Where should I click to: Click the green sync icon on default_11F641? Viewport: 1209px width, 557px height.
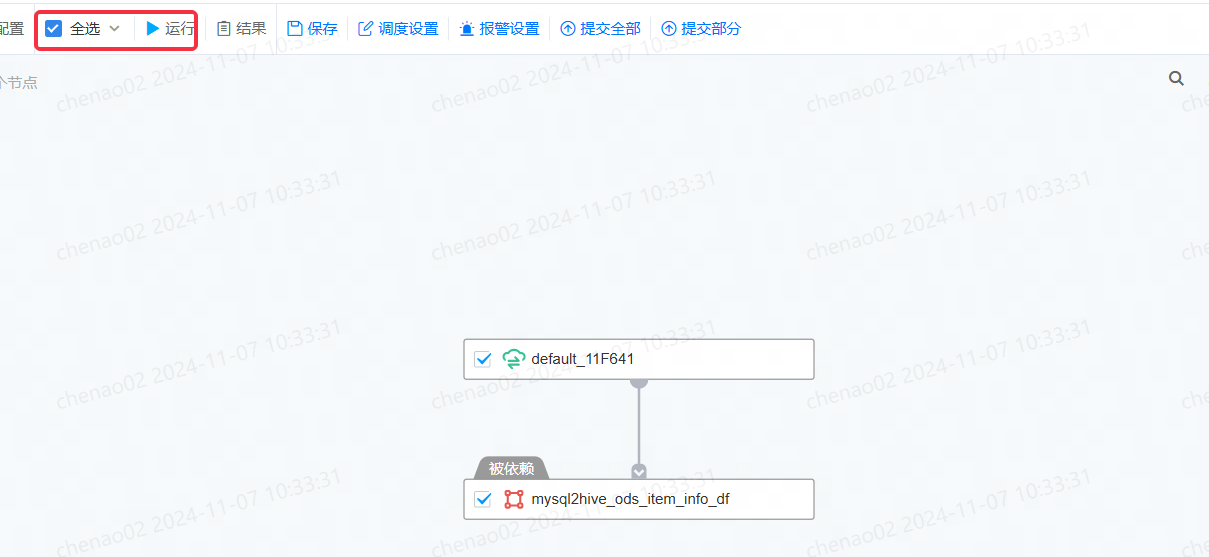click(514, 359)
